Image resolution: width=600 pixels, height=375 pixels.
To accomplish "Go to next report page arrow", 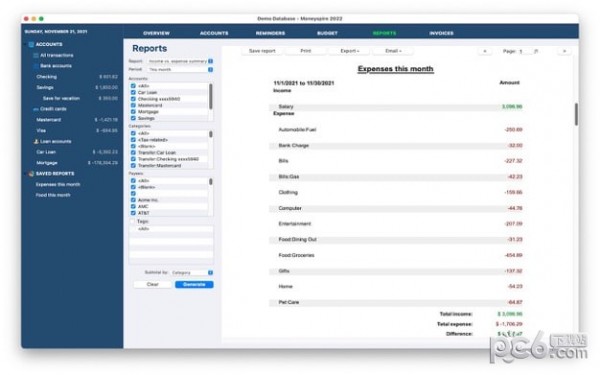I will click(564, 51).
